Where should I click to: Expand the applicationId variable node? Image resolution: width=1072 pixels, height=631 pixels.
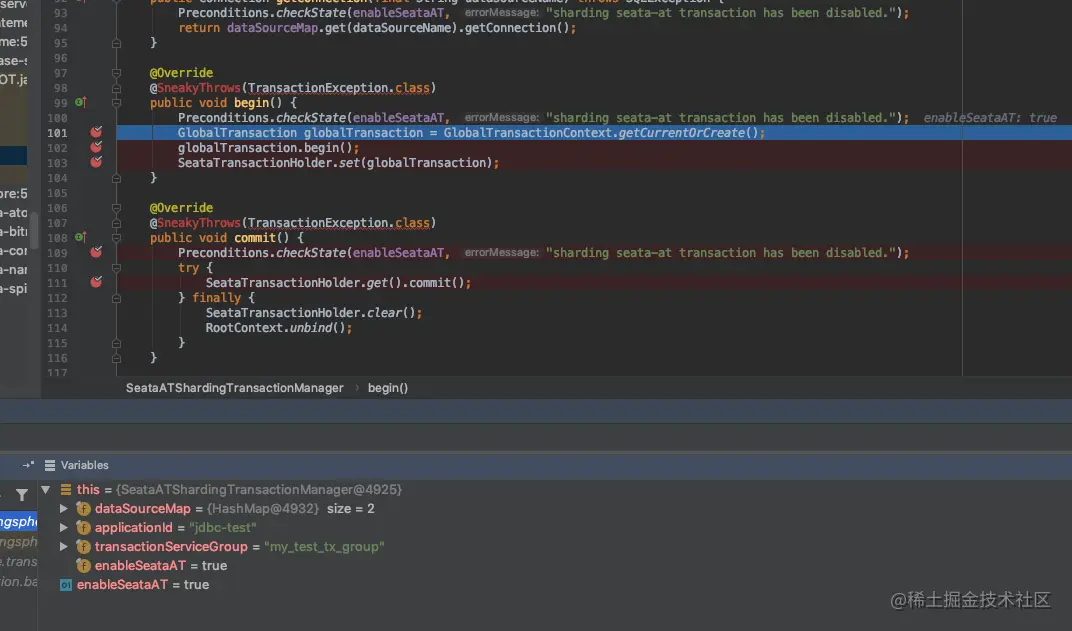click(x=64, y=528)
